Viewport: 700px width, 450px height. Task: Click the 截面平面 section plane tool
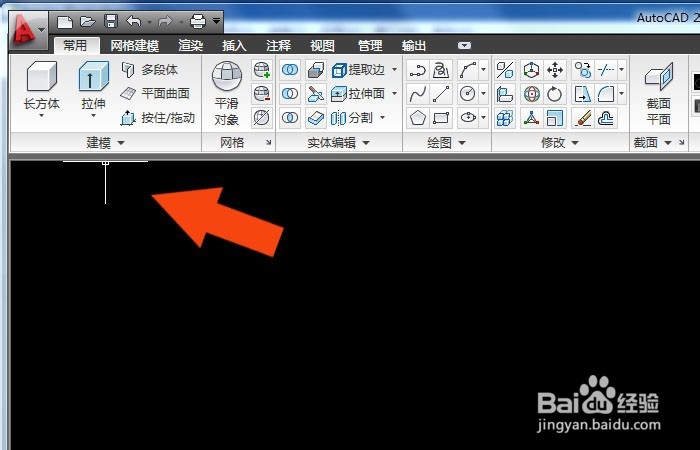(659, 94)
